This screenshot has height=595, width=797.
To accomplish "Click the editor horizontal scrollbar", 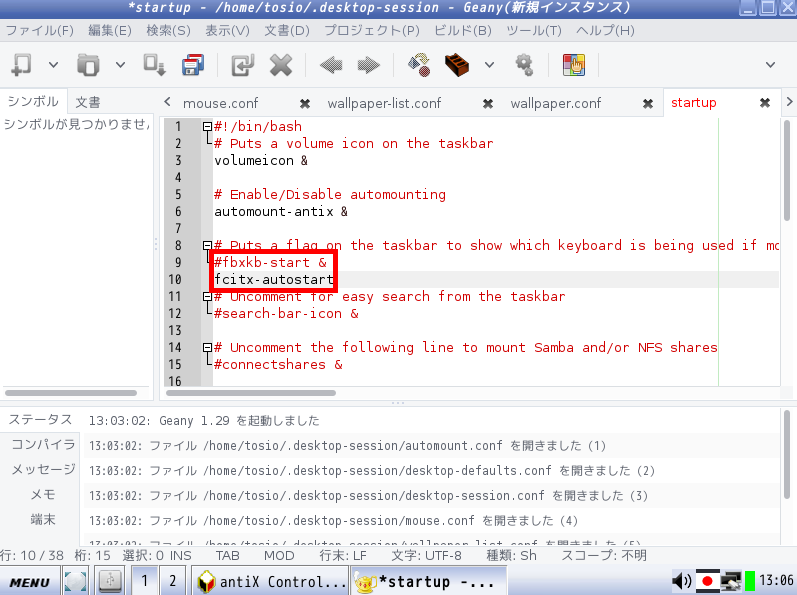I will 251,393.
